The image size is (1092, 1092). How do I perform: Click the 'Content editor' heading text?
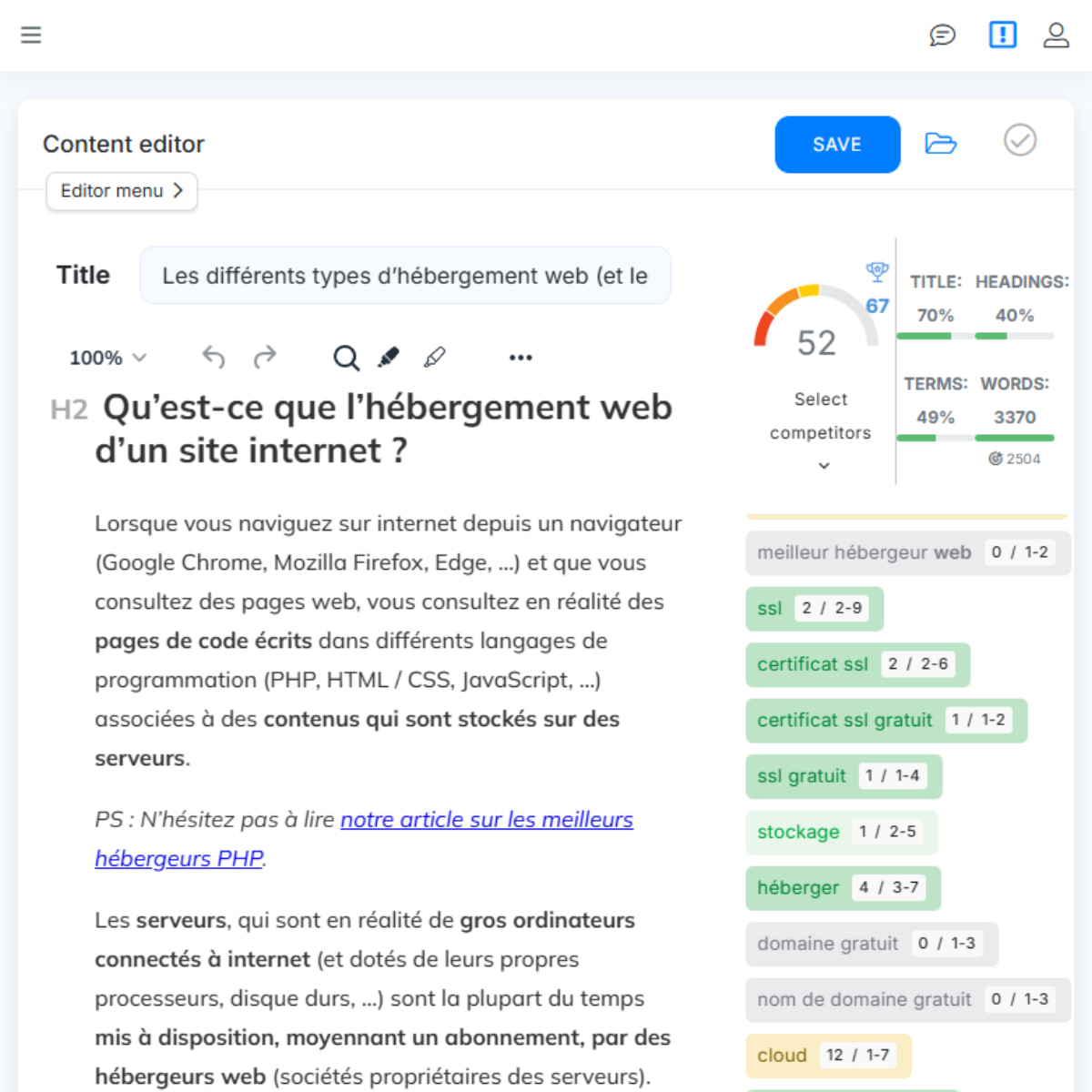(124, 144)
